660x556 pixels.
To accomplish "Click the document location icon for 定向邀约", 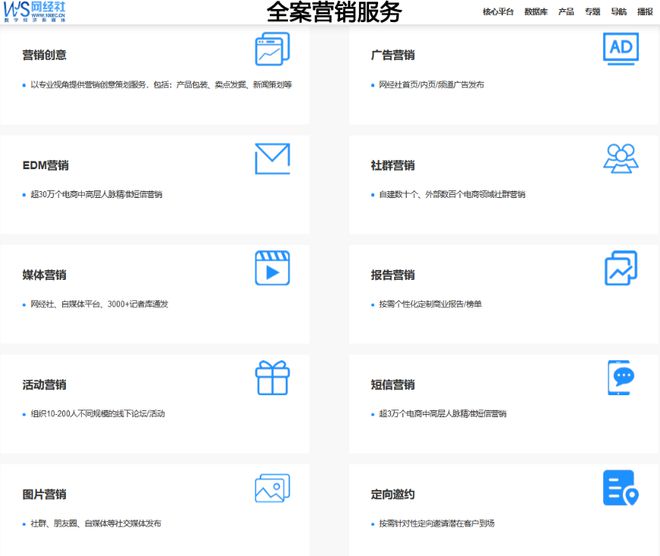I will tap(621, 488).
